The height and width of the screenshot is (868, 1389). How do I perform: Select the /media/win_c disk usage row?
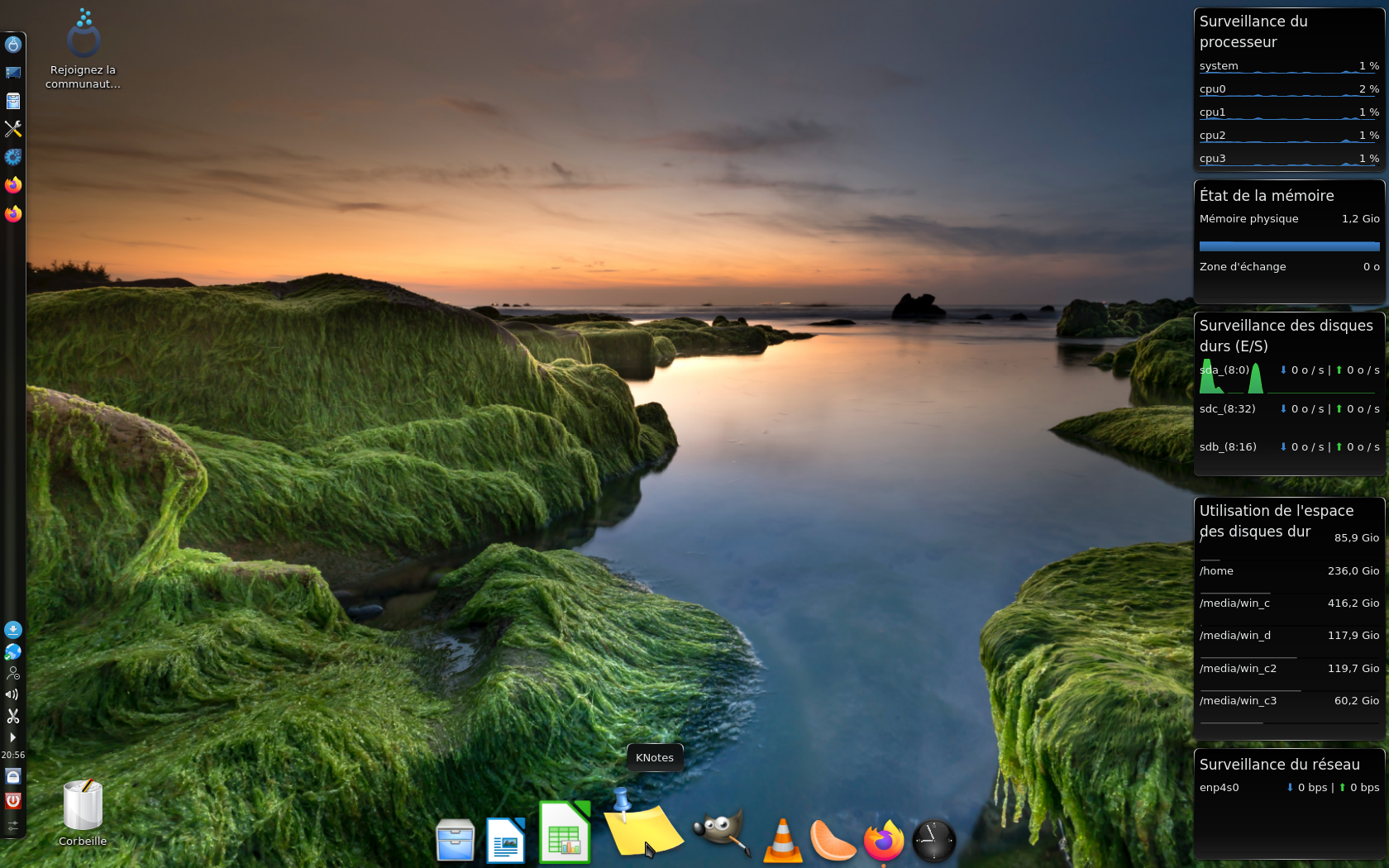1289,603
